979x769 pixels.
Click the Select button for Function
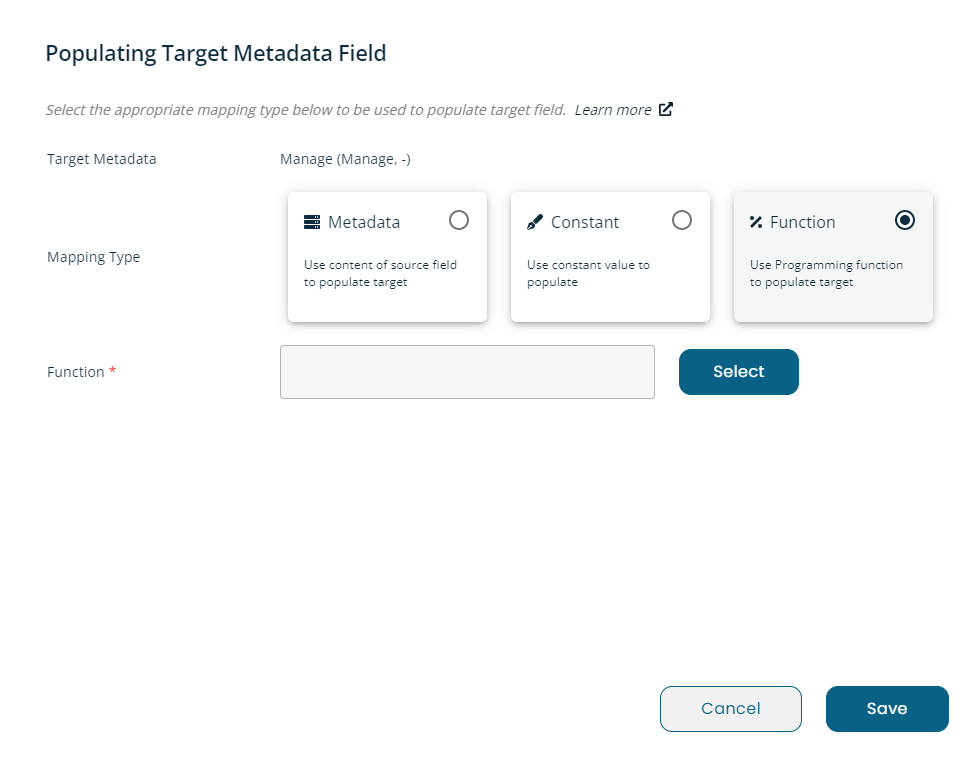[x=739, y=372]
